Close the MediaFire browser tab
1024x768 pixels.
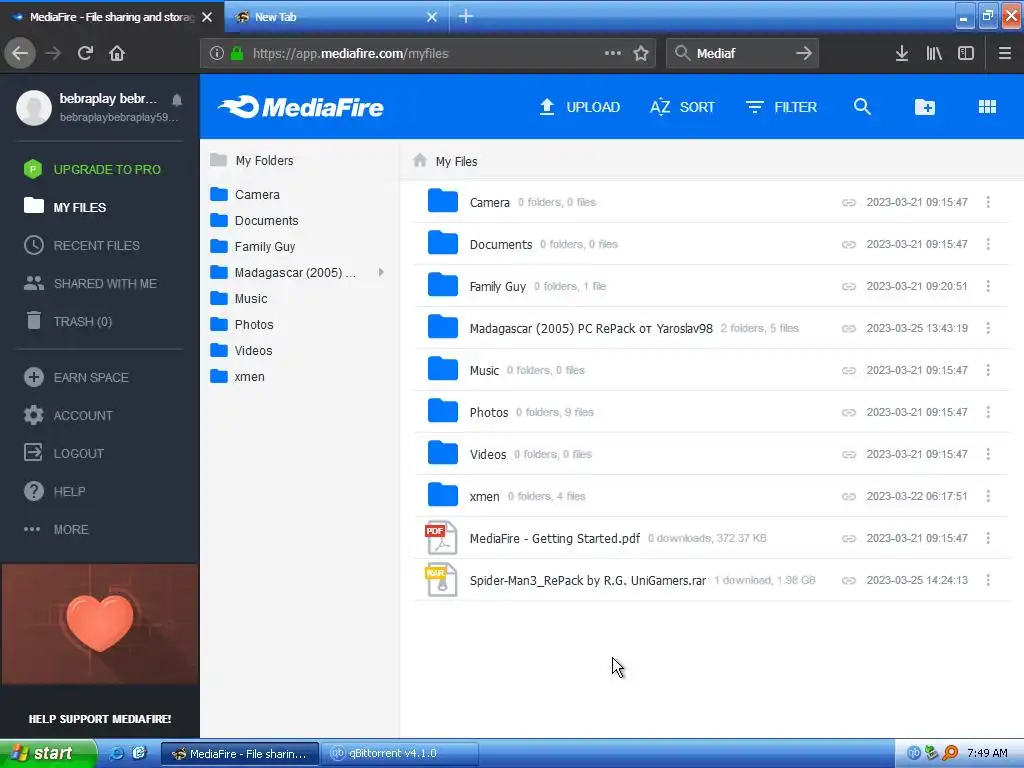(207, 17)
